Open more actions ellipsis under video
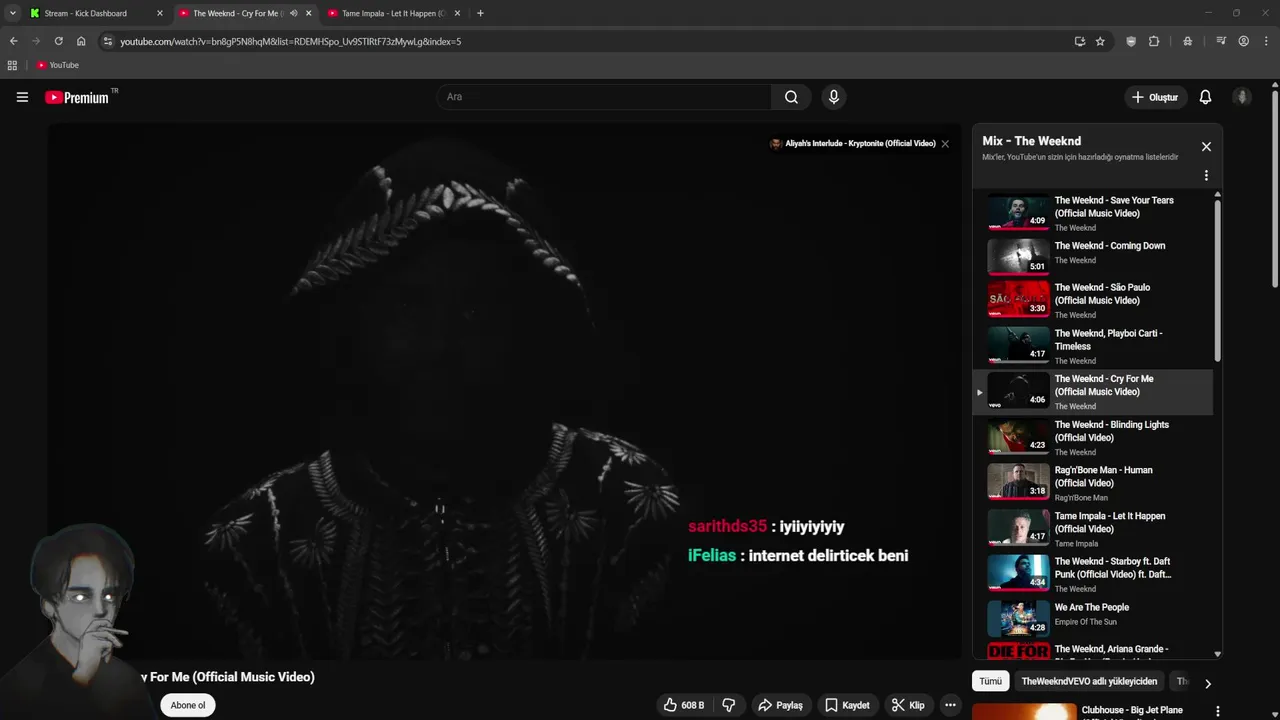The height and width of the screenshot is (720, 1280). click(950, 705)
